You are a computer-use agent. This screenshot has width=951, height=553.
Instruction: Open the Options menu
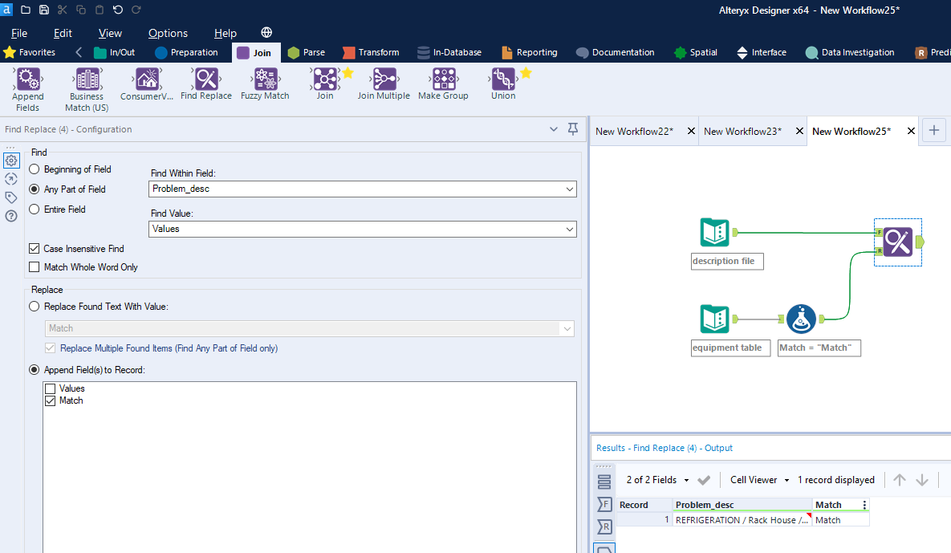(167, 33)
